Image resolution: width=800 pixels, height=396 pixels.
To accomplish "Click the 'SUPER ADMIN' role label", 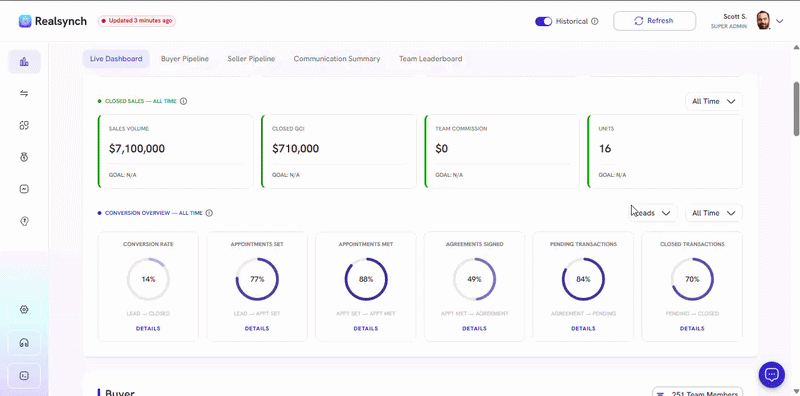I will click(729, 27).
